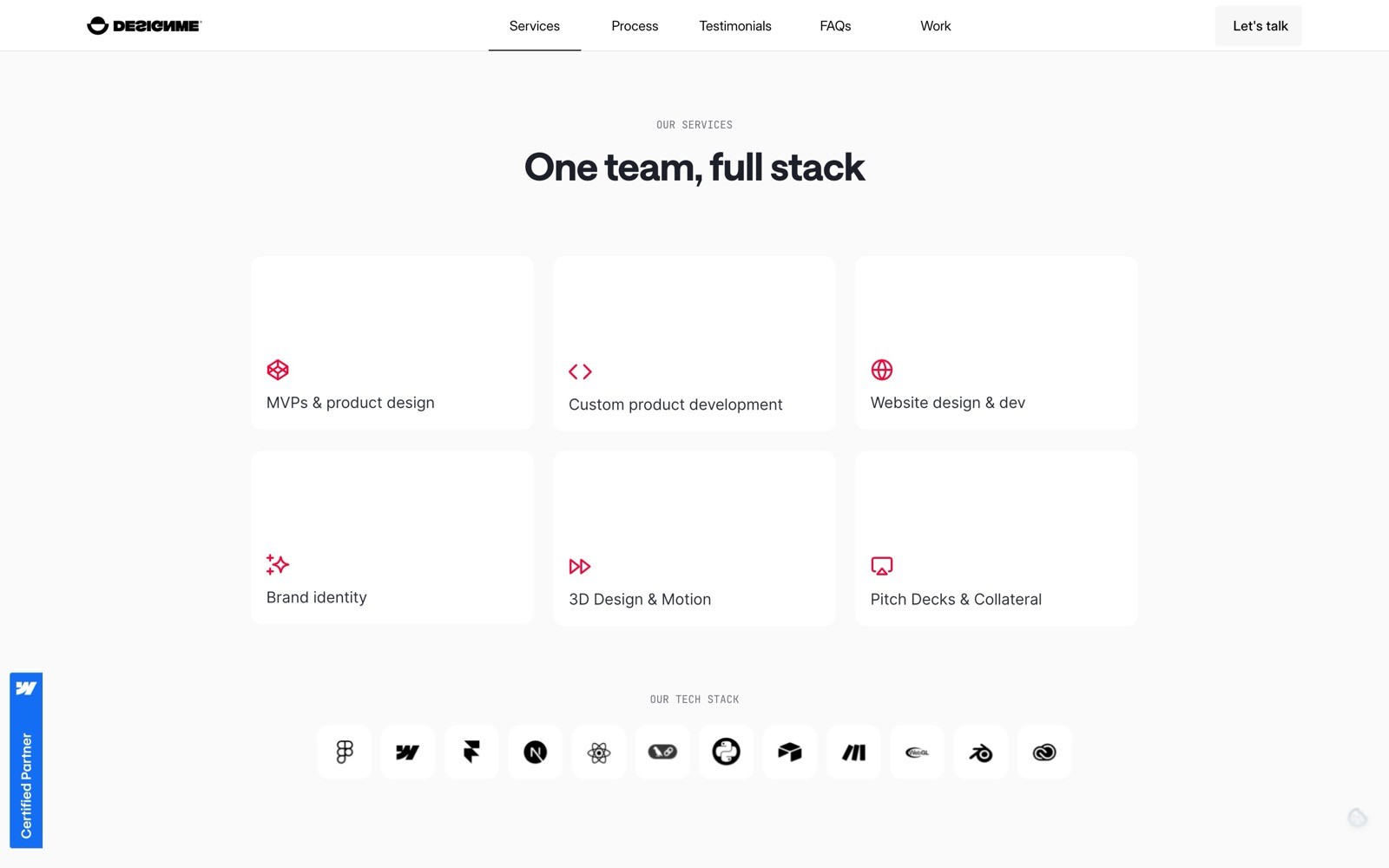Click the Adobe Creative Cloud icon

1044,752
